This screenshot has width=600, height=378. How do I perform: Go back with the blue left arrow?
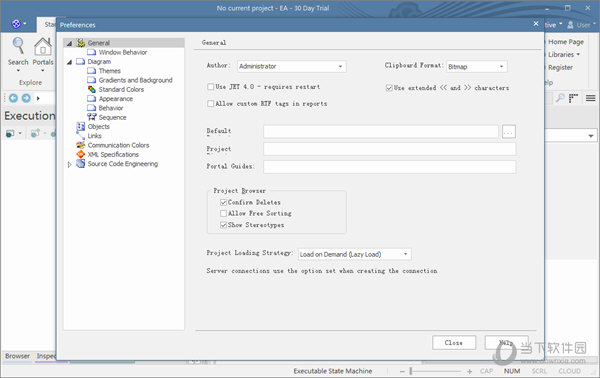[x=13, y=98]
